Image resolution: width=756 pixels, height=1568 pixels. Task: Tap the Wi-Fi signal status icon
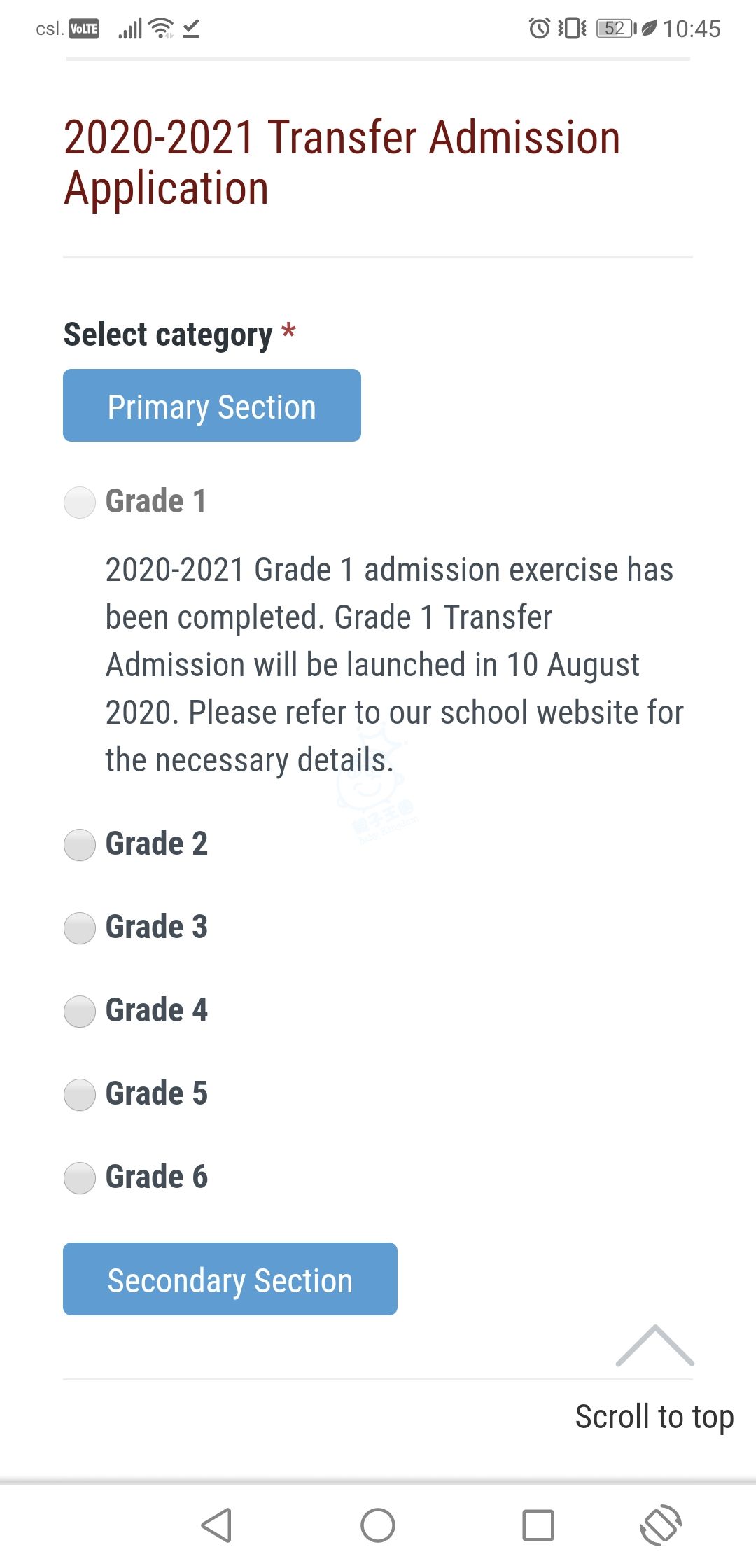162,29
